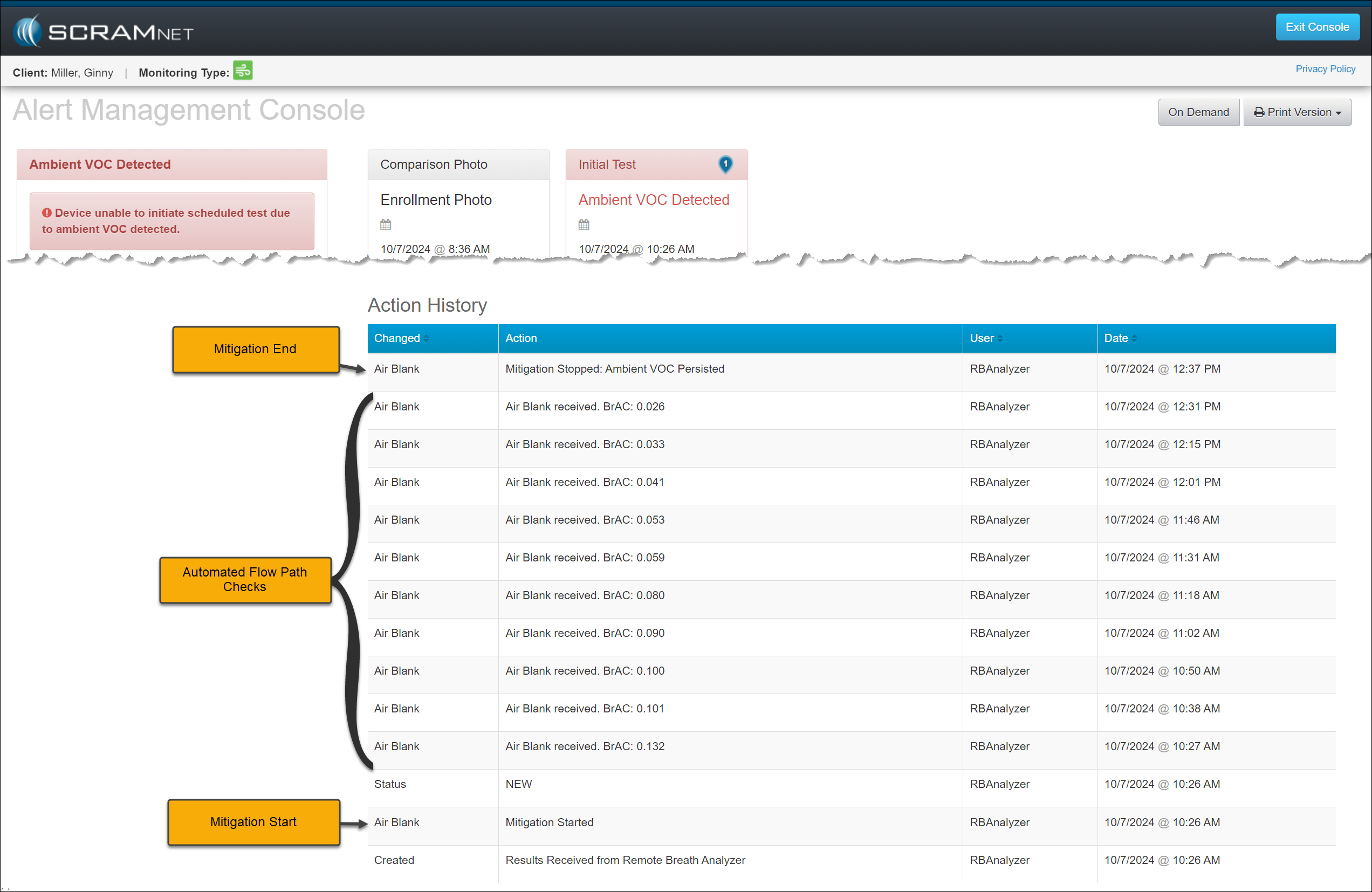Click the red alert exclamation icon
Image resolution: width=1372 pixels, height=892 pixels.
pos(47,213)
